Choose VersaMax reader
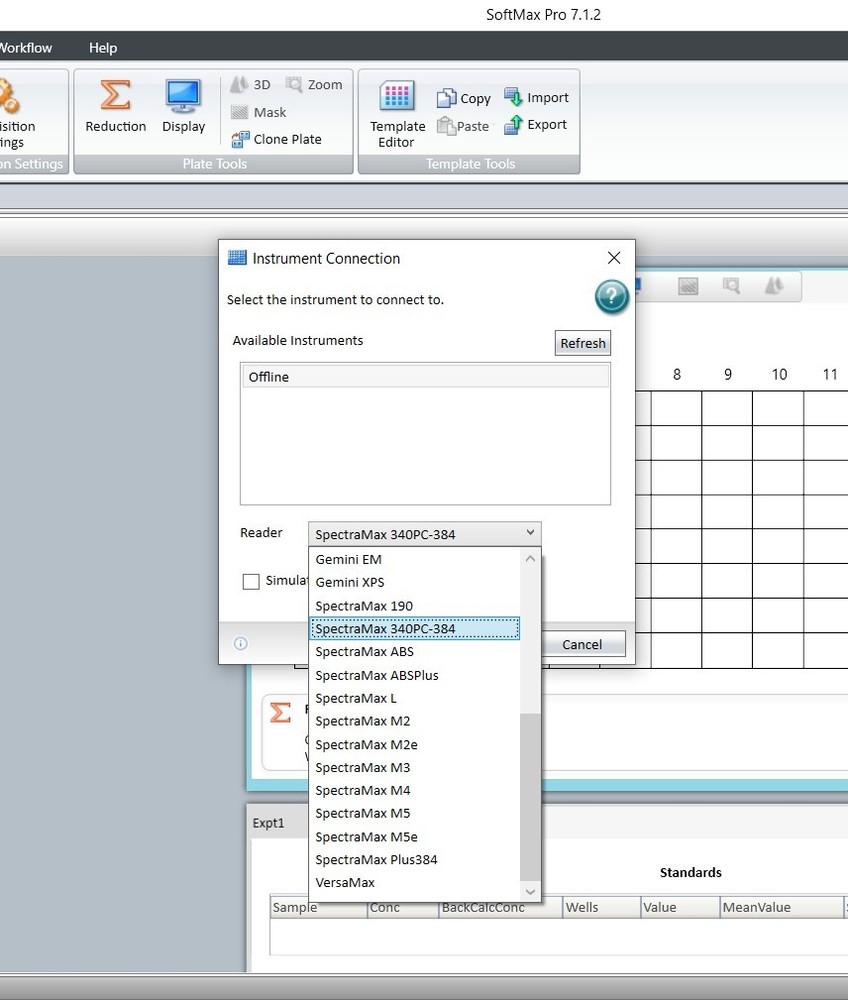Viewport: 848px width, 1000px height. click(x=414, y=883)
